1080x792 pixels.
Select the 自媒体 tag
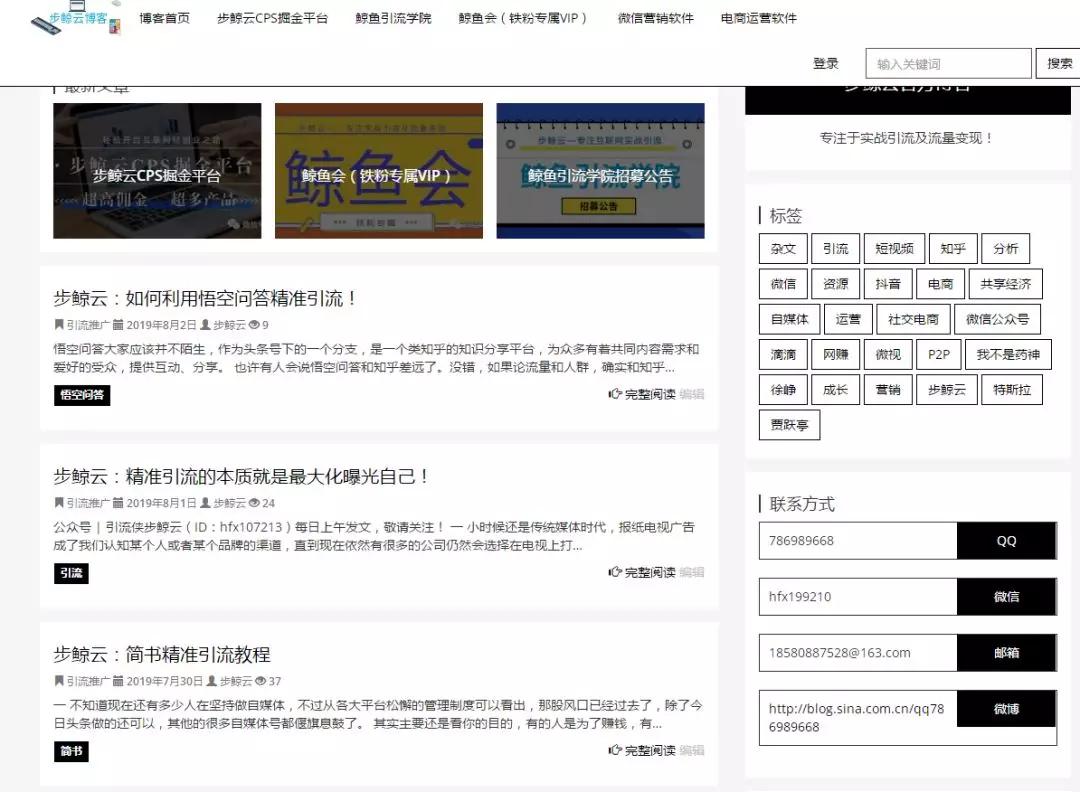click(x=789, y=319)
